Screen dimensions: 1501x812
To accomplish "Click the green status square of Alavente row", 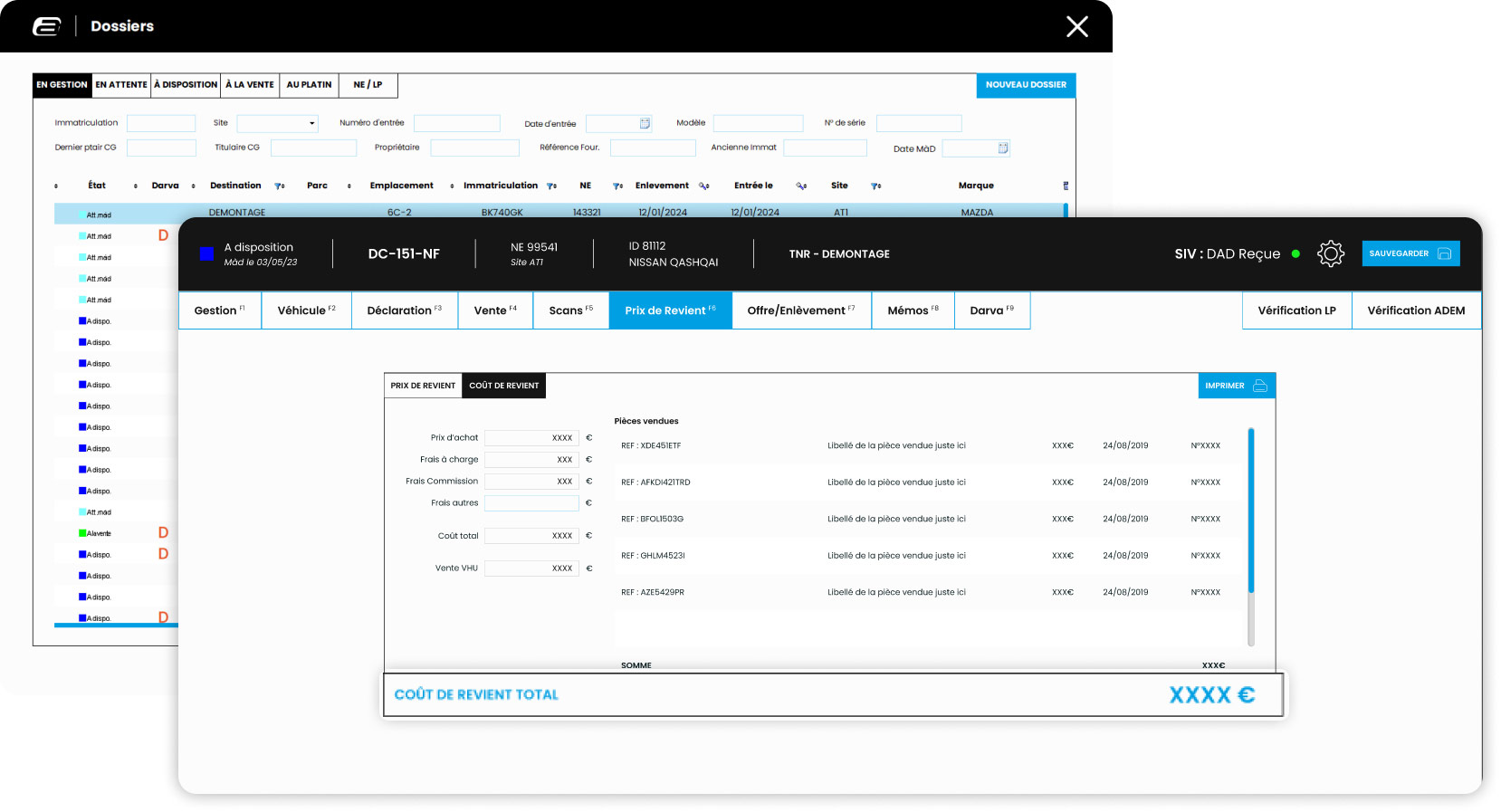I will coord(82,533).
